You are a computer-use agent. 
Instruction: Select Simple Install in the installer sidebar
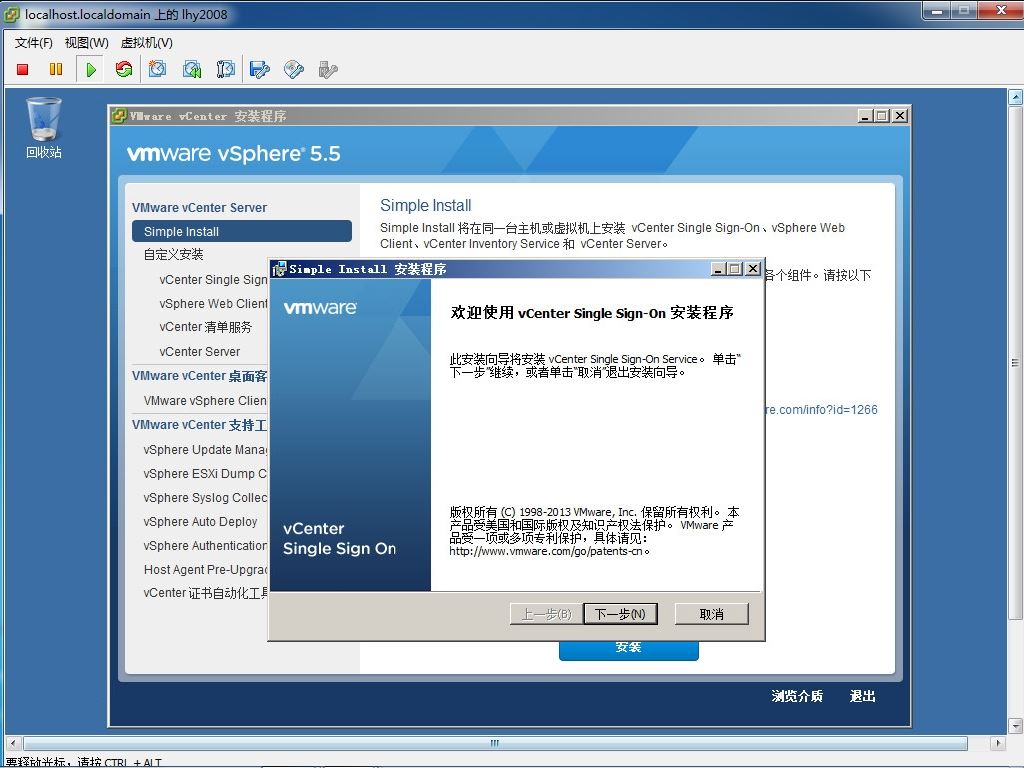pyautogui.click(x=242, y=231)
